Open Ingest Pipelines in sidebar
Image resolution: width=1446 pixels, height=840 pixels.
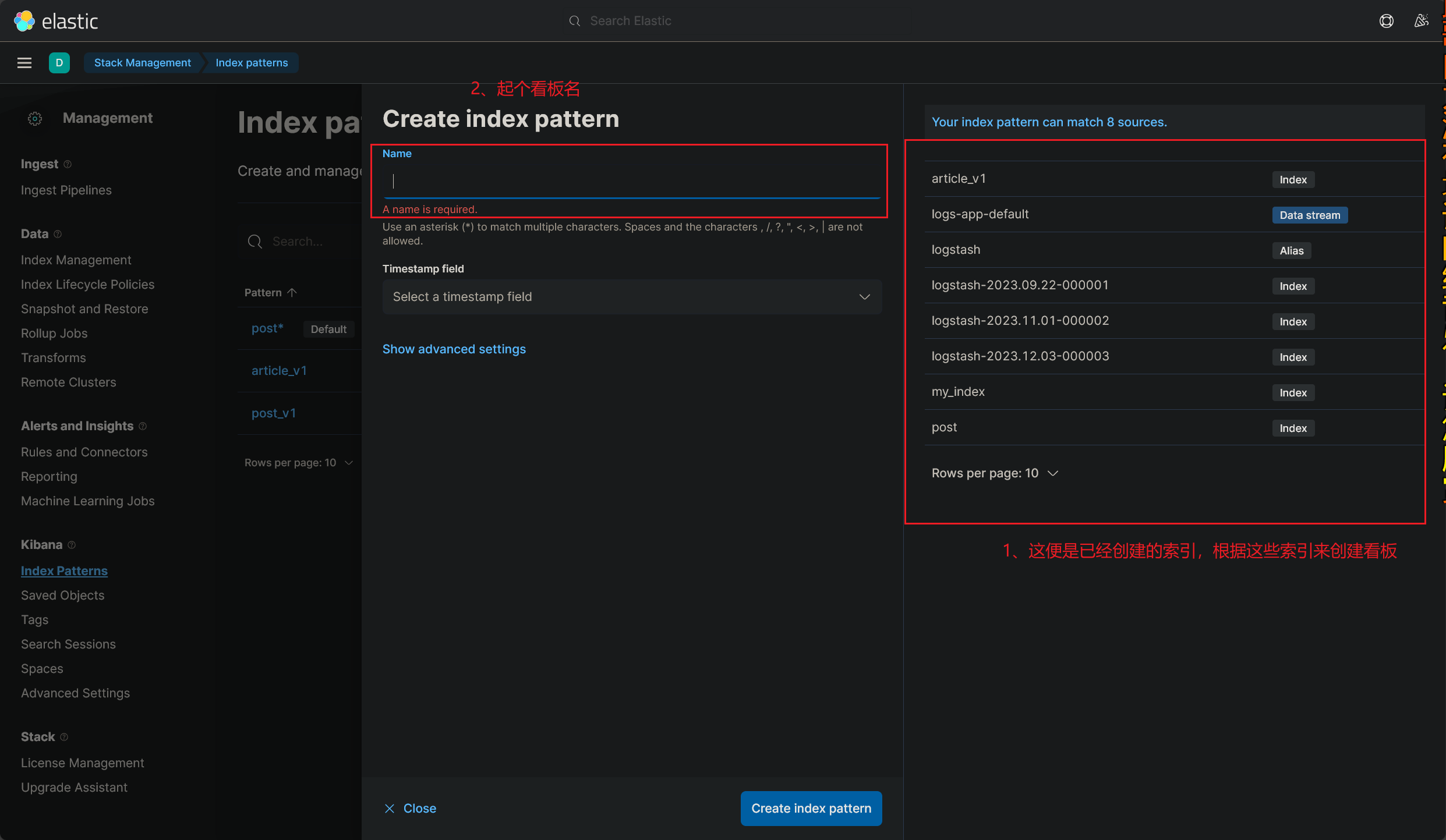point(66,190)
